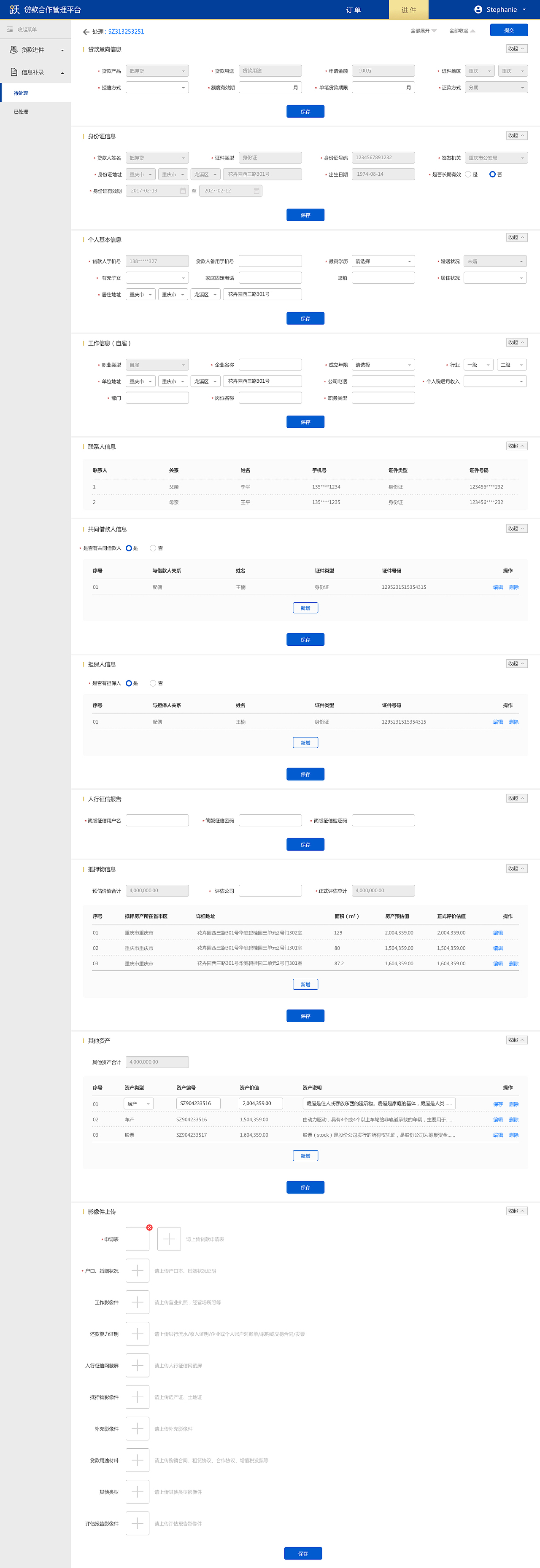Click the back arrow next to 处理
This screenshot has height=1568, width=540.
pyautogui.click(x=86, y=32)
